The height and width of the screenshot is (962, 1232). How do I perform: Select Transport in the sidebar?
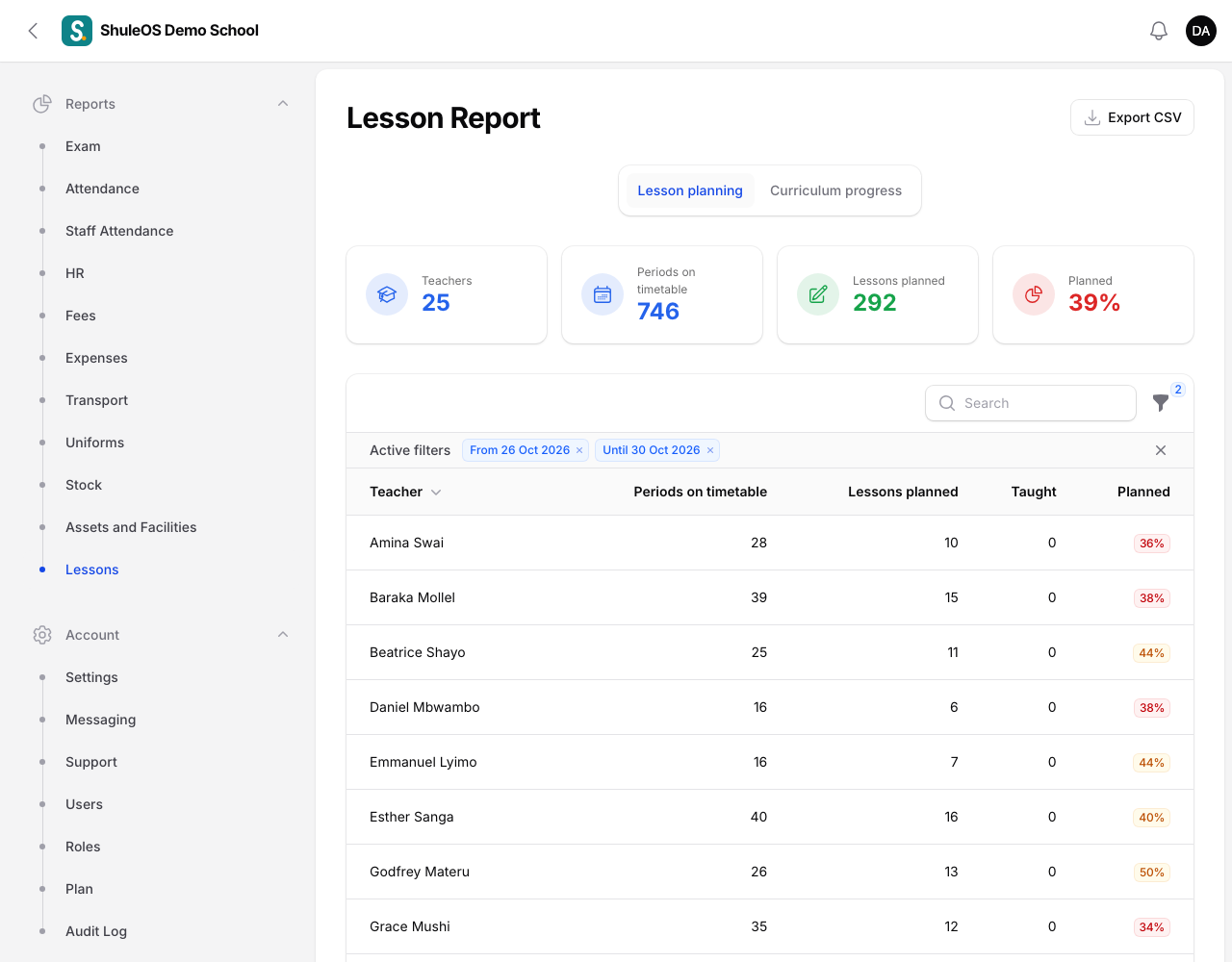tap(96, 400)
